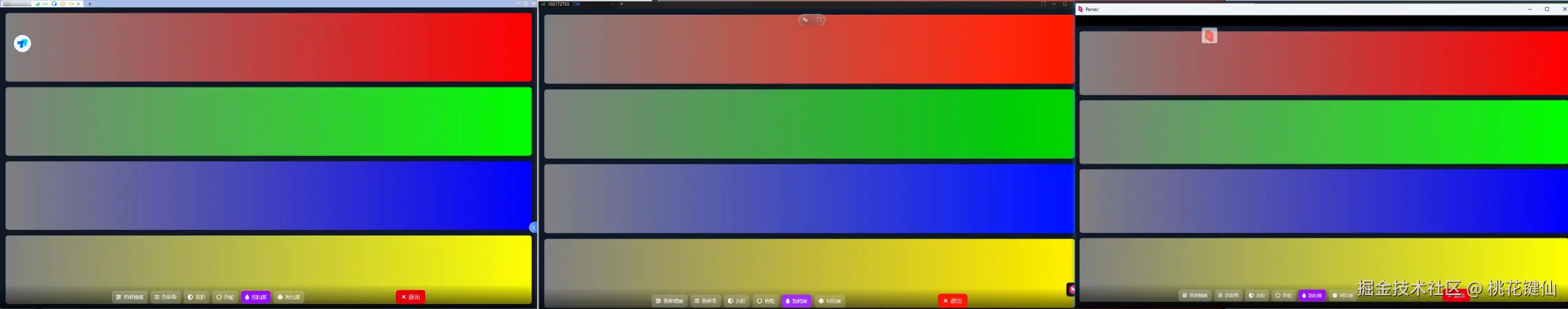Switch to 灰阶 in the Parsec window
1568x309 pixels.
tap(1257, 295)
